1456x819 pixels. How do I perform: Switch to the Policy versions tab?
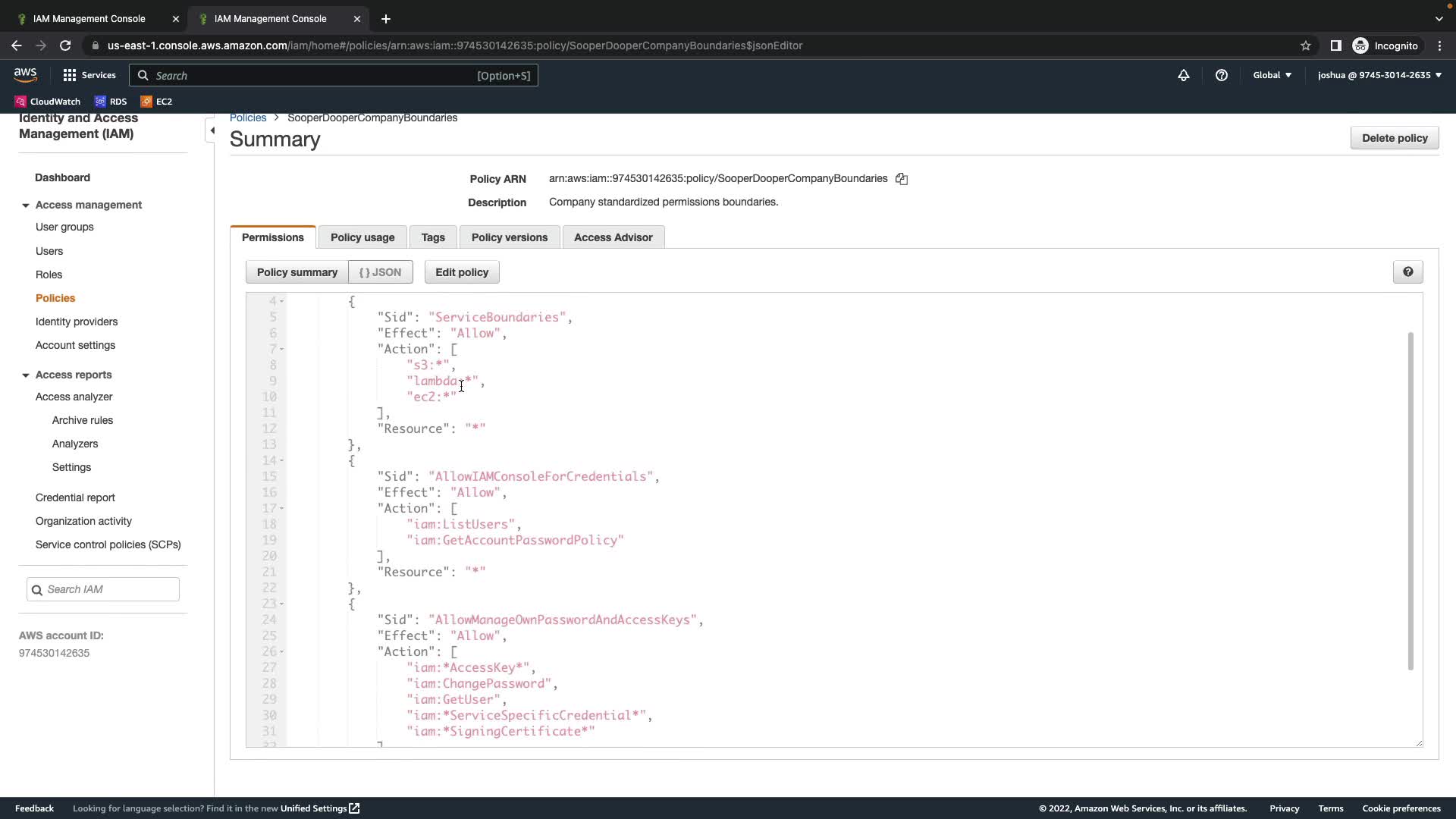point(509,237)
